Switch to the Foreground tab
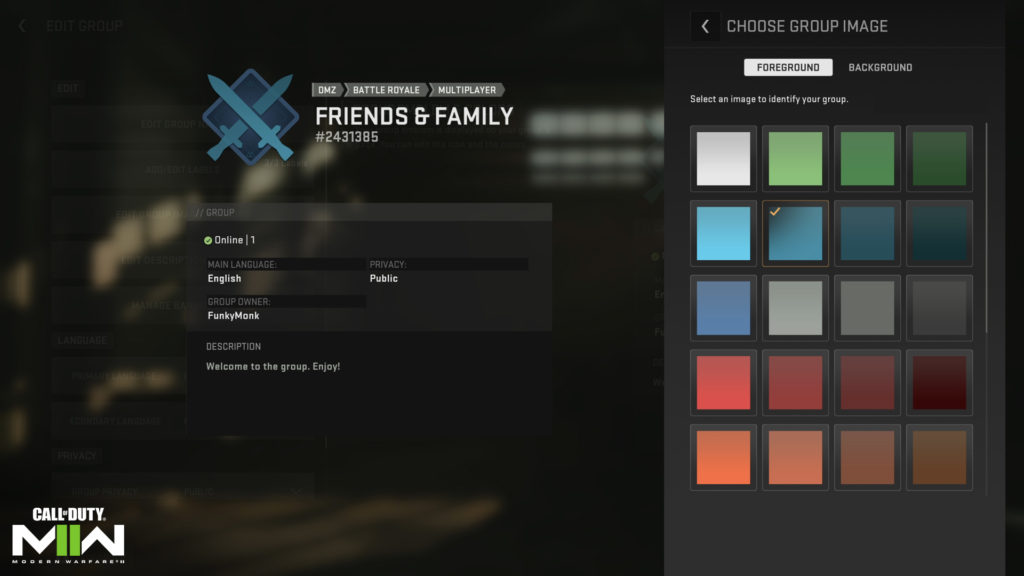The image size is (1024, 576). [787, 67]
